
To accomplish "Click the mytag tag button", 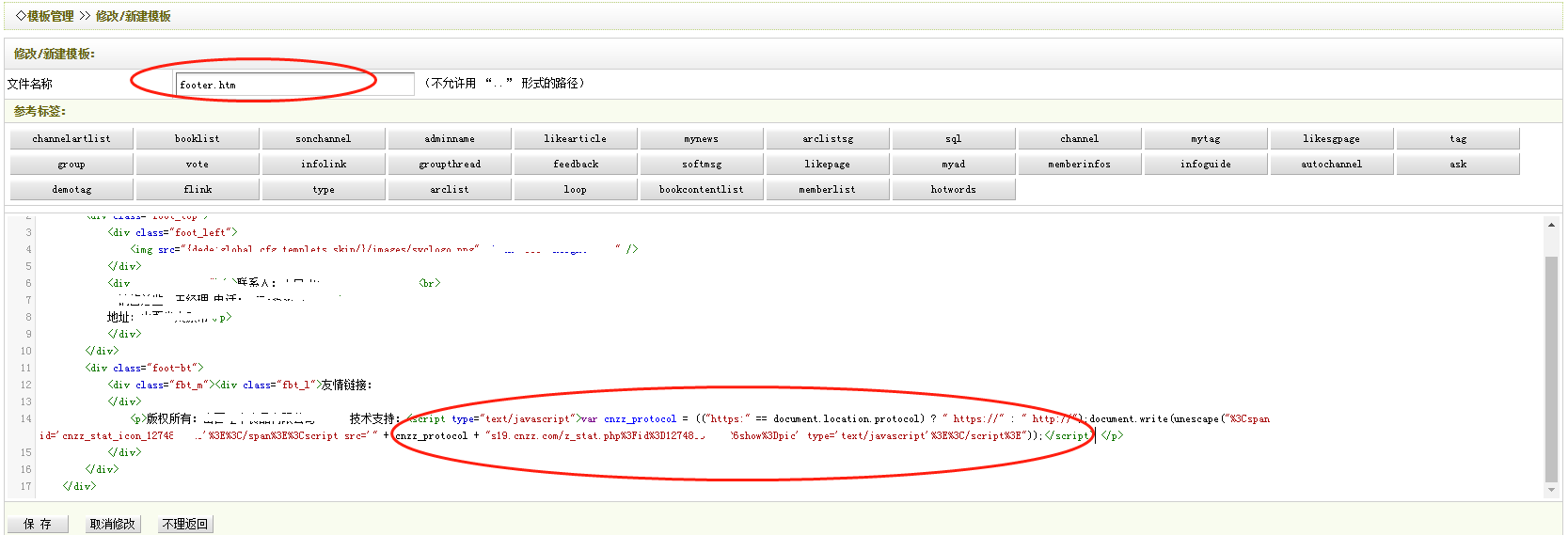I will [x=1206, y=139].
